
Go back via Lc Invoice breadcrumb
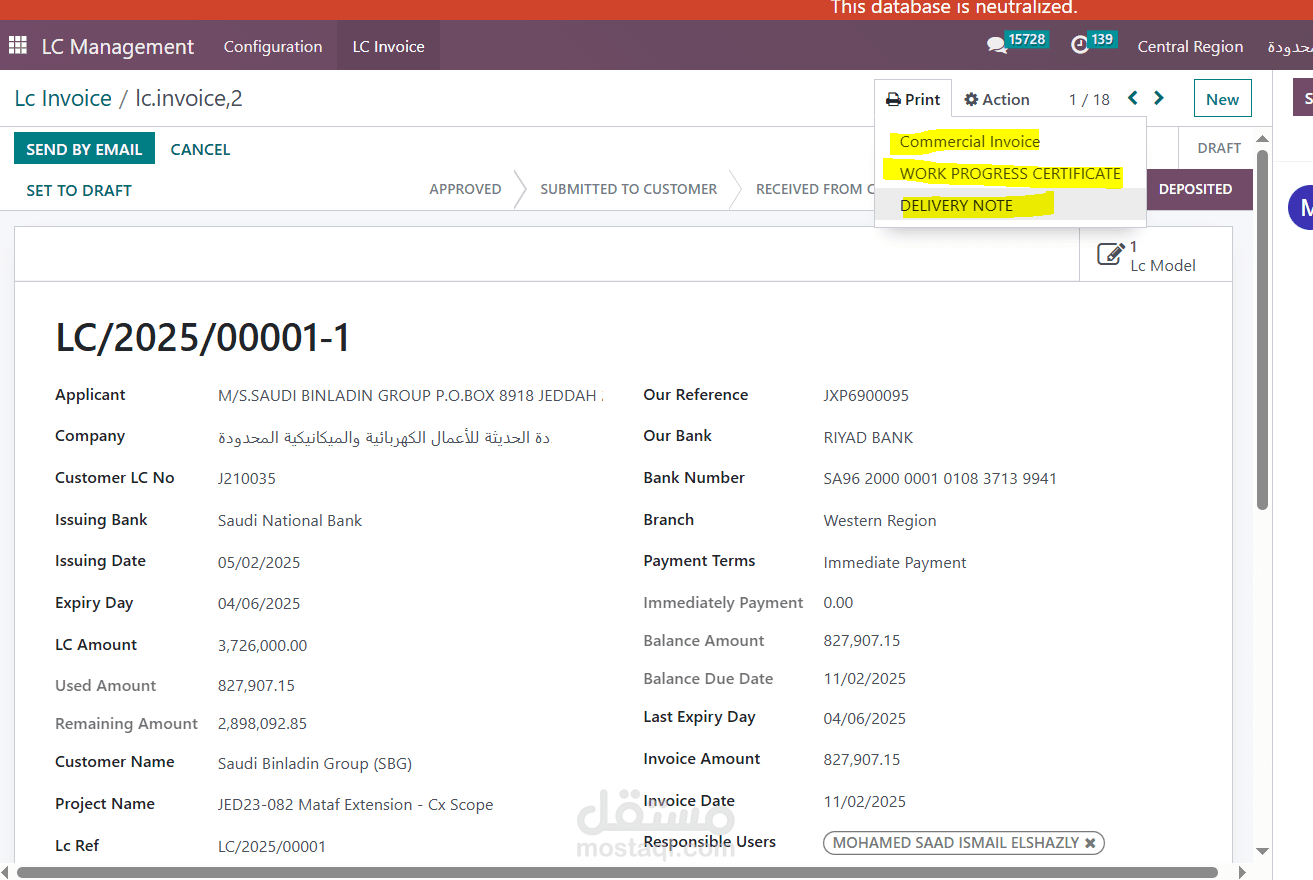63,98
